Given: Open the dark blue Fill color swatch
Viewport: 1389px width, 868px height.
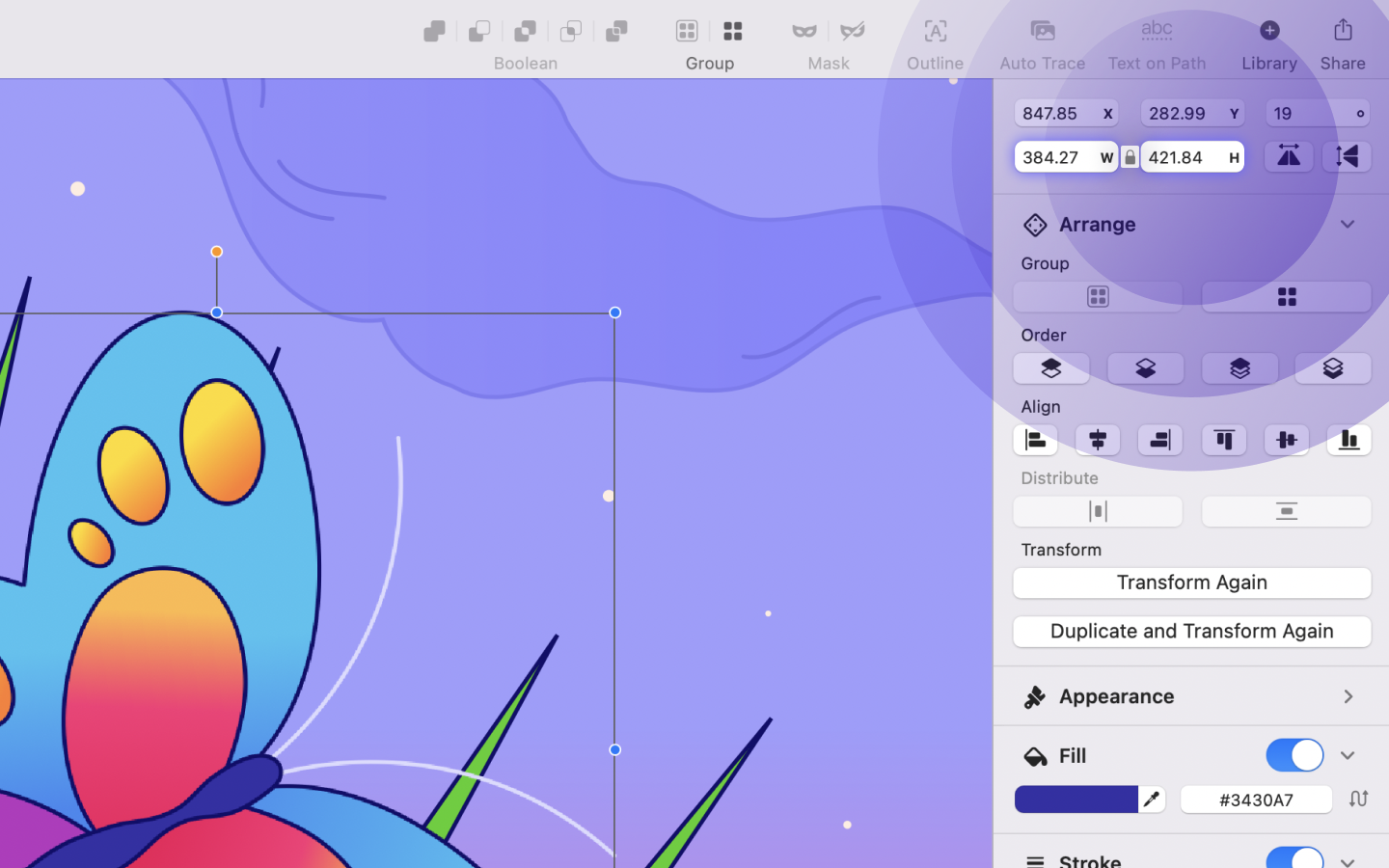Looking at the screenshot, I should [1076, 800].
